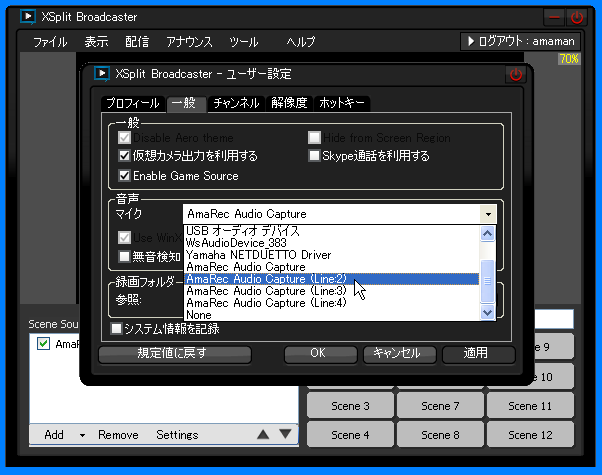Switch to the ホットキー tab

[x=342, y=103]
